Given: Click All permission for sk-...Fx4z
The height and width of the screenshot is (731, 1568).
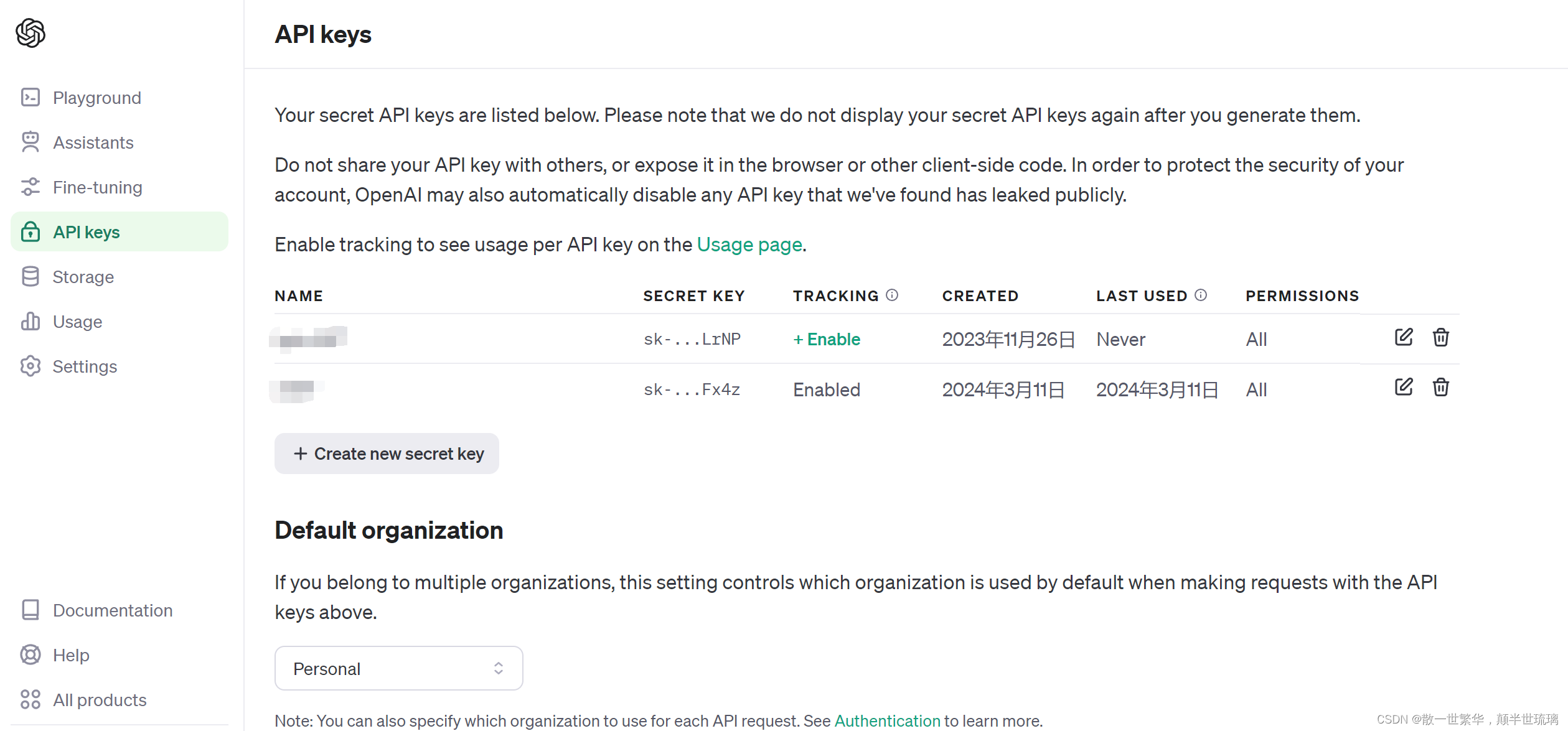Looking at the screenshot, I should tap(1256, 389).
